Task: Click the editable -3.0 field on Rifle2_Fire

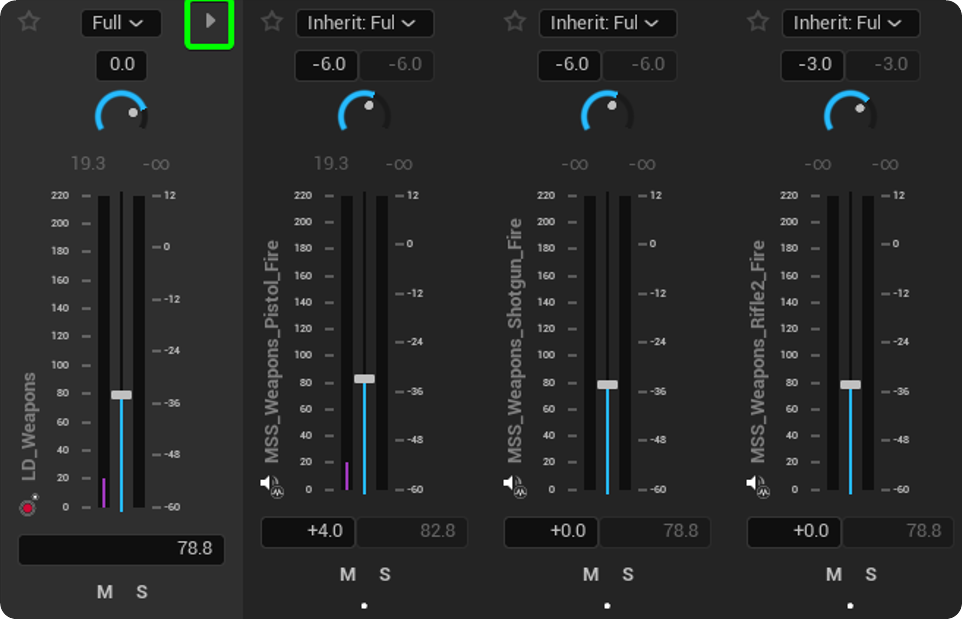Action: [x=813, y=65]
